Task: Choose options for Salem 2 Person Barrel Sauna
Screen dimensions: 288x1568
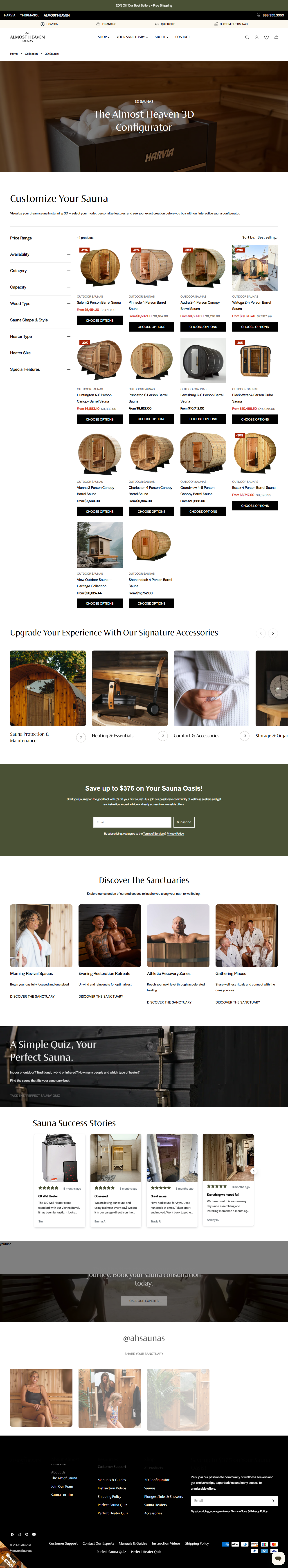Action: 100,320
